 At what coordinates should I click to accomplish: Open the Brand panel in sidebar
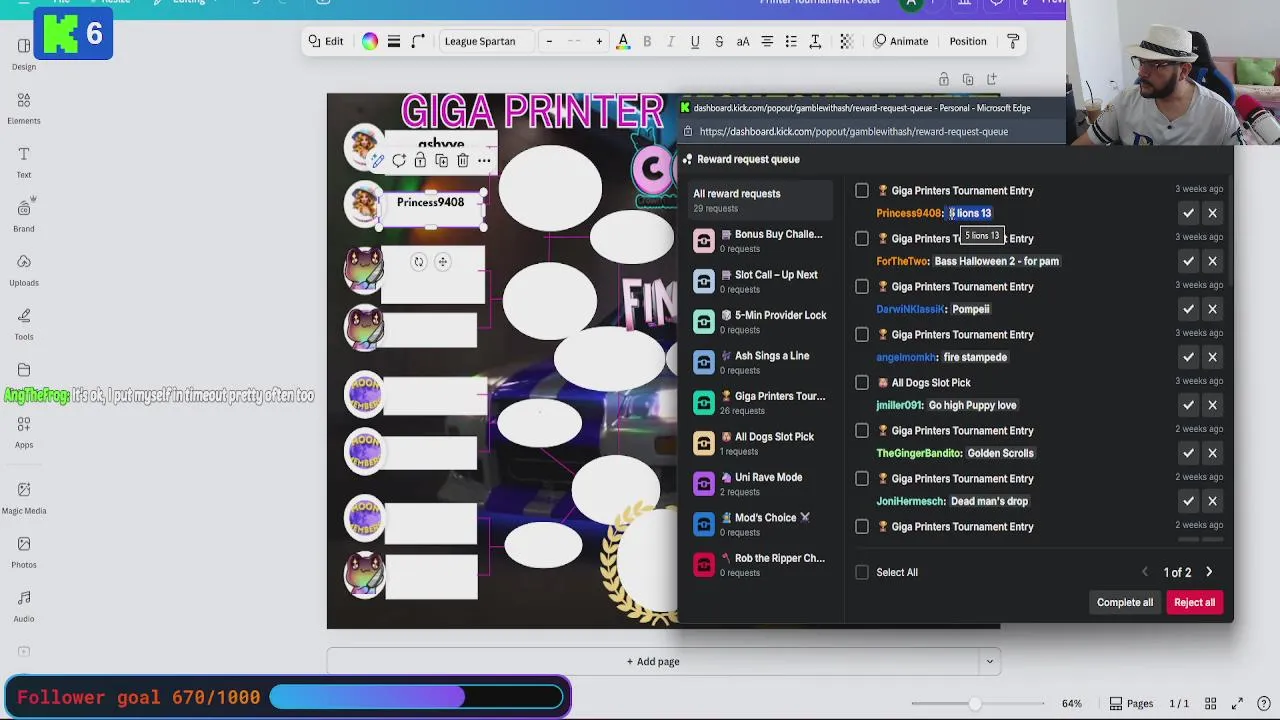pyautogui.click(x=24, y=216)
